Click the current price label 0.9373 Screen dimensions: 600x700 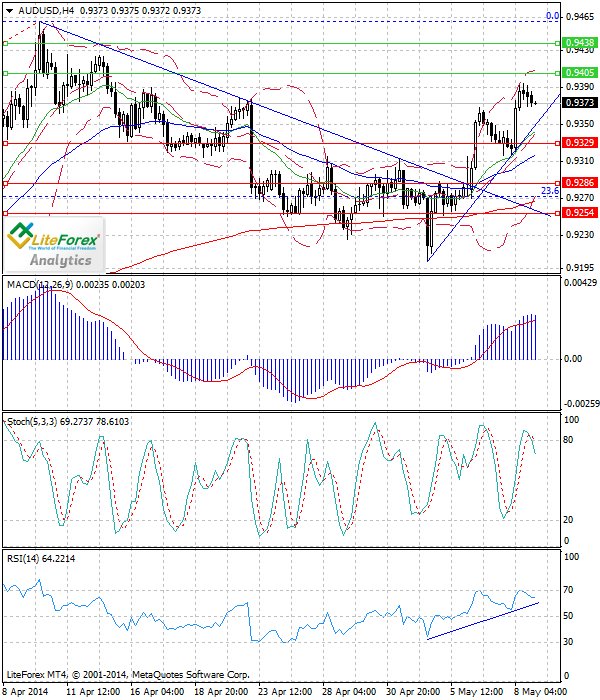580,103
